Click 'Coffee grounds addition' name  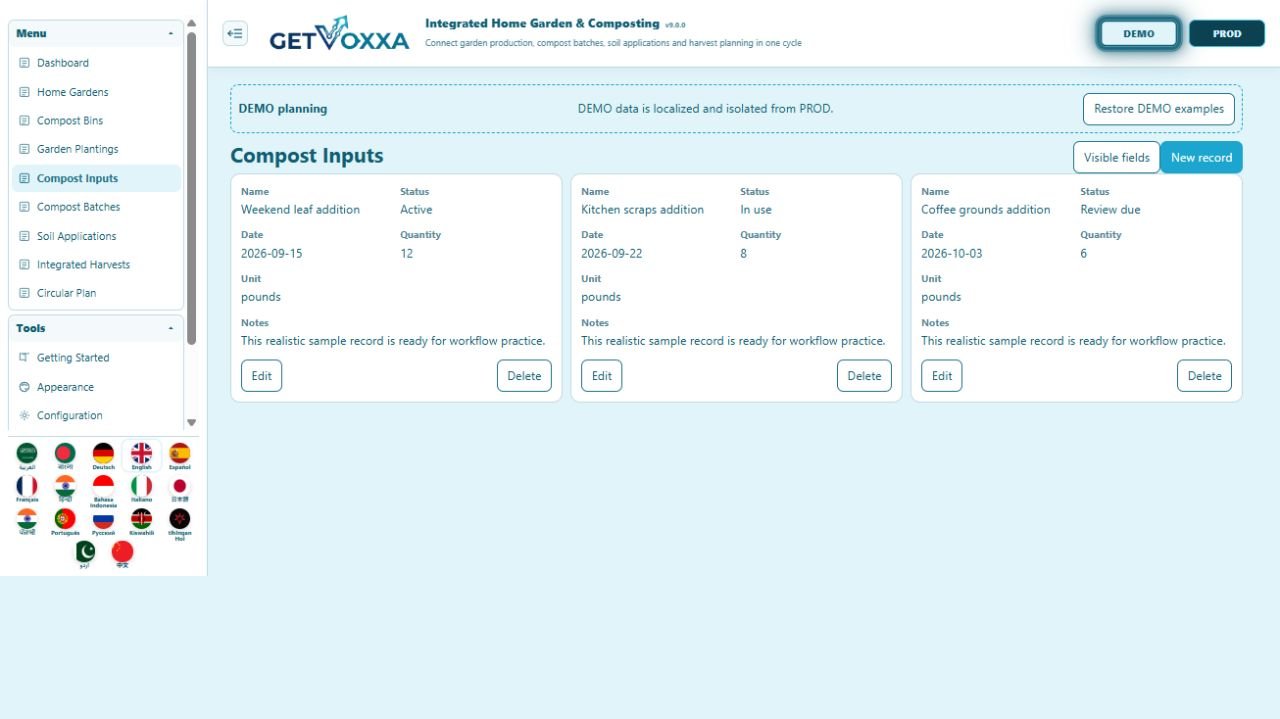(x=985, y=210)
